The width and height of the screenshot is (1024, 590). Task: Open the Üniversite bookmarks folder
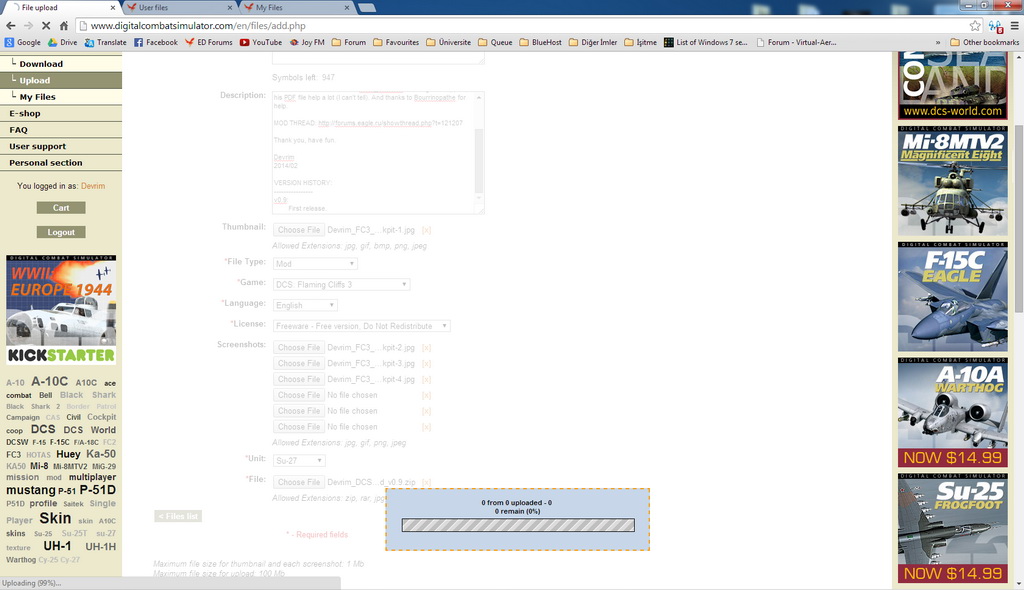click(x=448, y=42)
